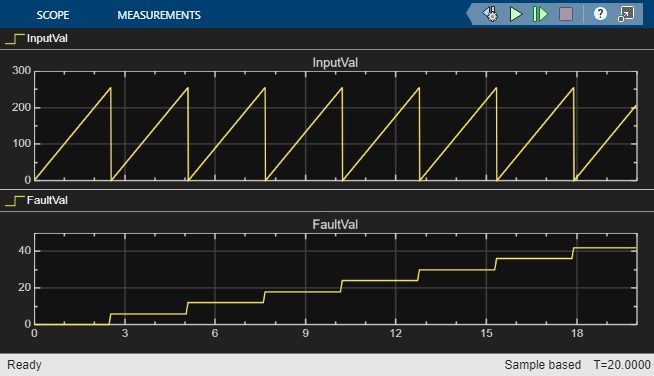The image size is (654, 376).
Task: Click the Step Forward icon
Action: pos(541,14)
